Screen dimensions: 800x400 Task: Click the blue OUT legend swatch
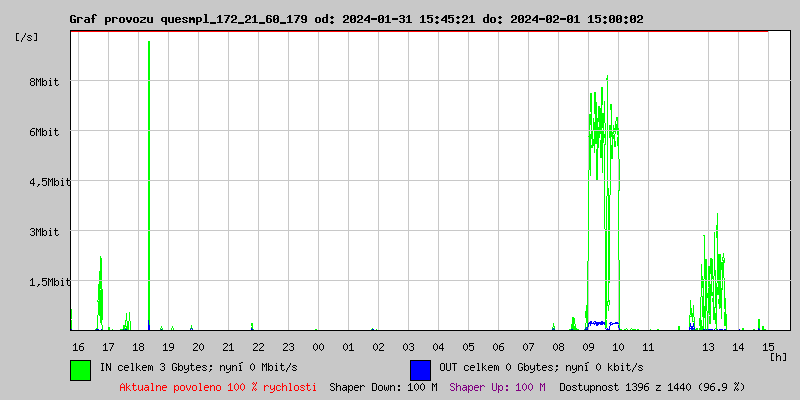pyautogui.click(x=420, y=369)
